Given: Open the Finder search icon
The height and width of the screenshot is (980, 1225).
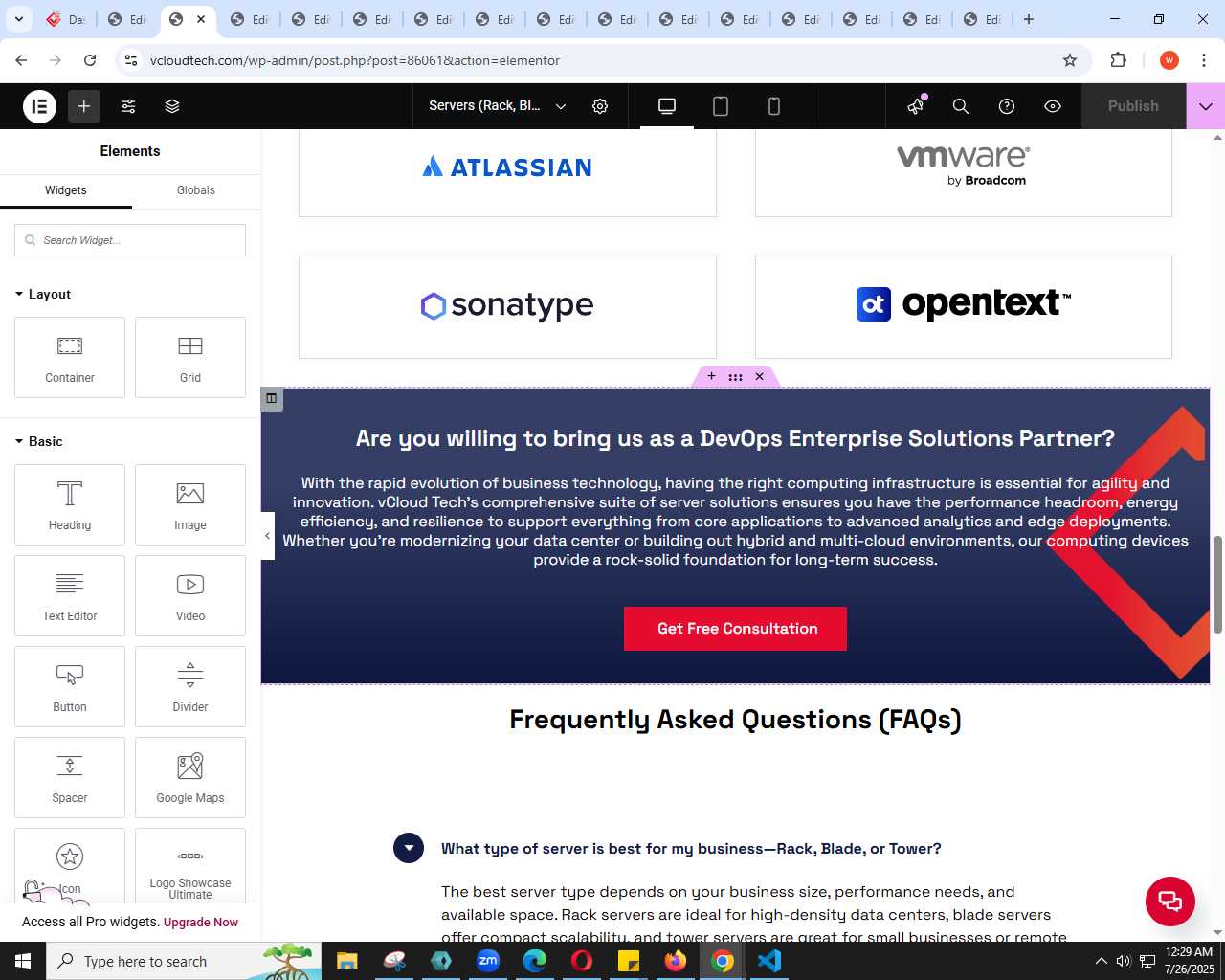Looking at the screenshot, I should coord(961,106).
